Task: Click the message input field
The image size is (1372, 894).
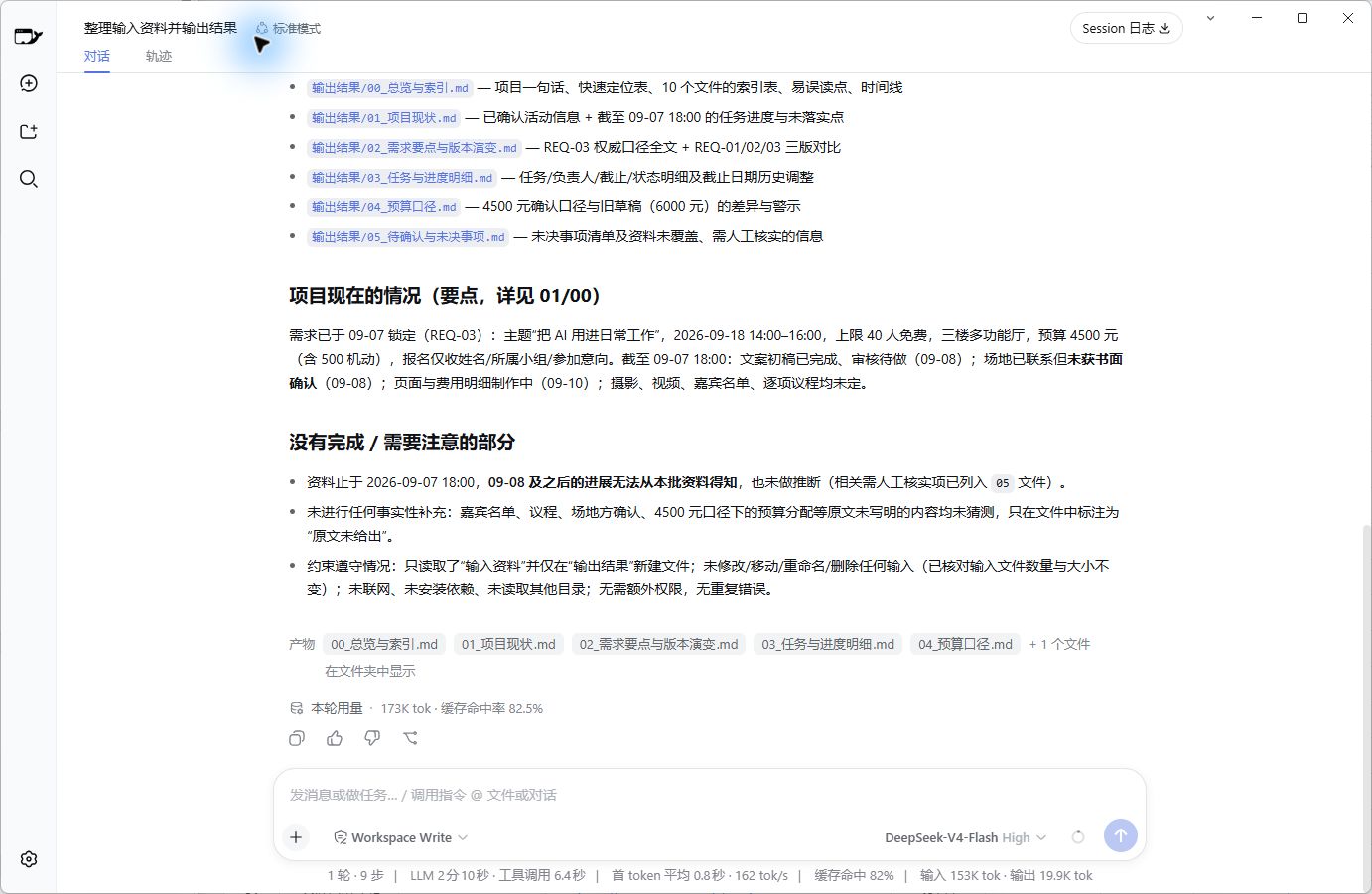Action: 709,795
